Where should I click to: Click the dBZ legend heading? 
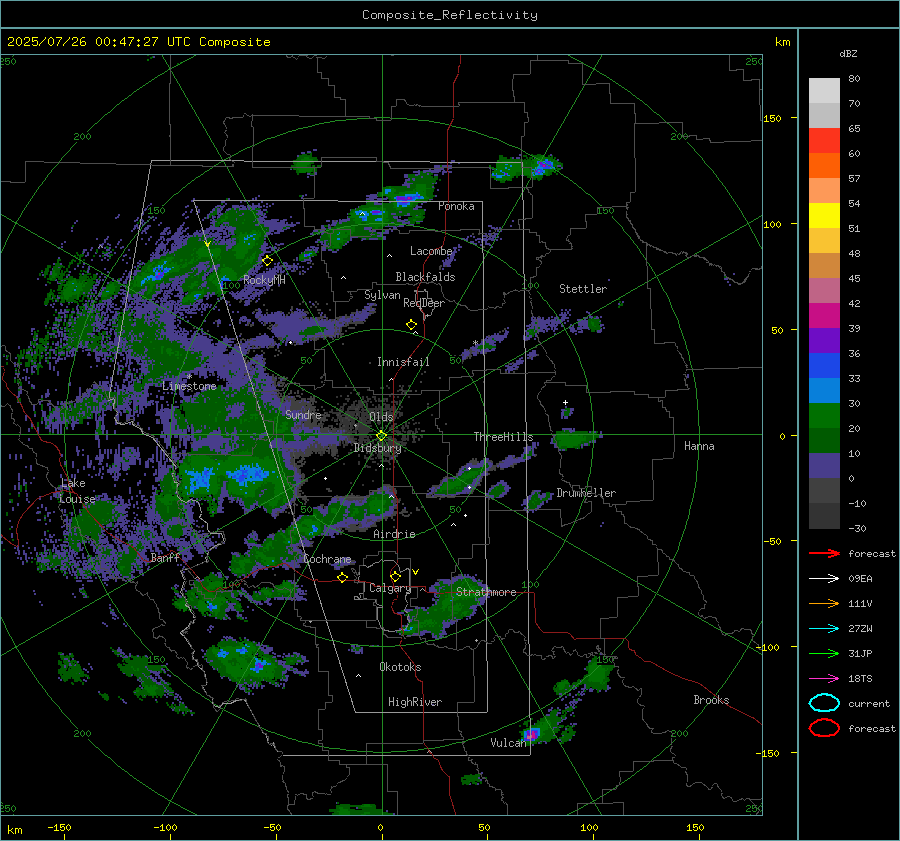[x=848, y=54]
